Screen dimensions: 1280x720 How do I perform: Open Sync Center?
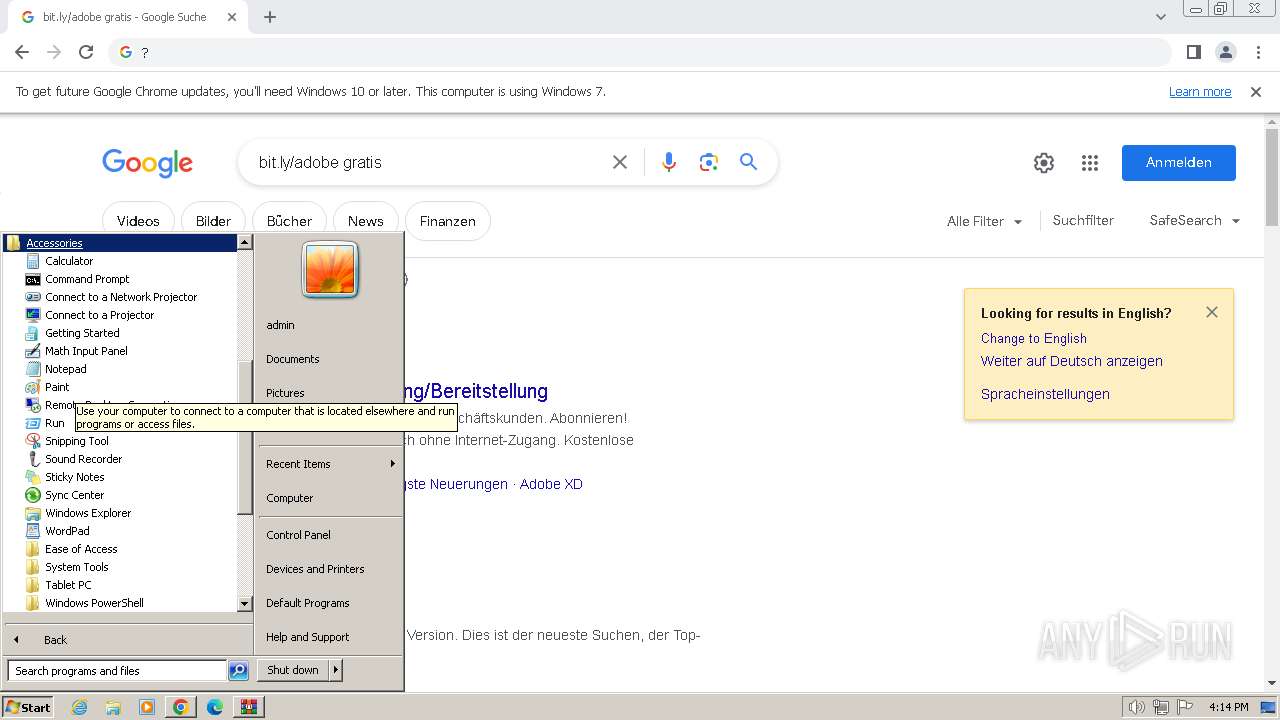pyautogui.click(x=74, y=495)
